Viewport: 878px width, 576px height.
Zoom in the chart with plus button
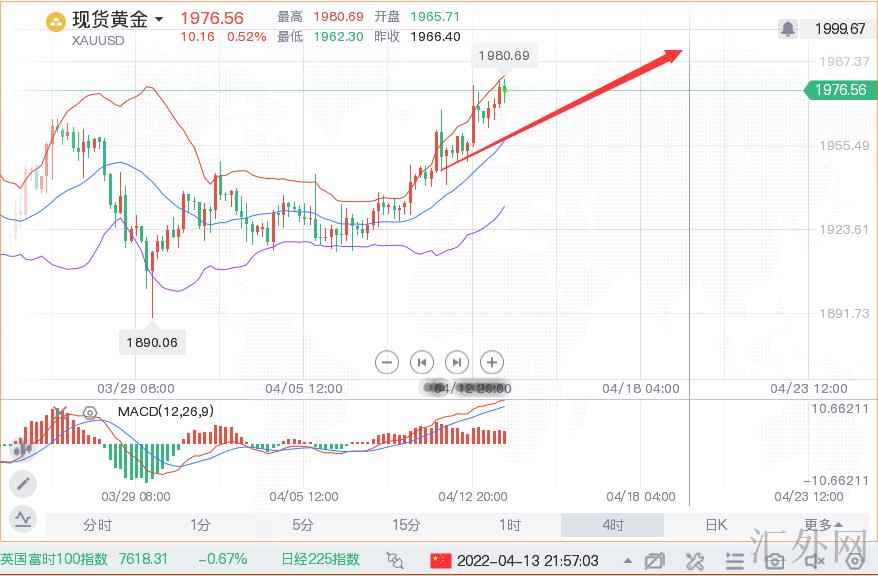pyautogui.click(x=492, y=362)
